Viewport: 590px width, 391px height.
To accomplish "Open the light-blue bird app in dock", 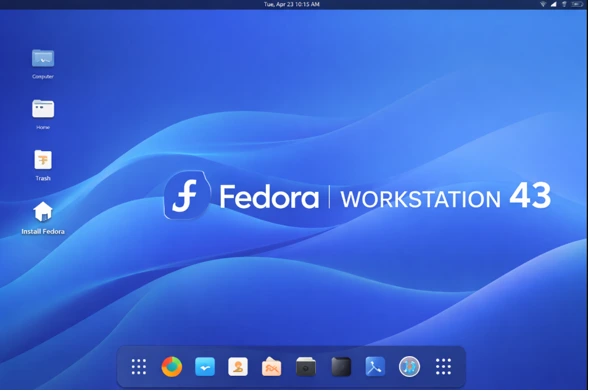I will [x=205, y=367].
